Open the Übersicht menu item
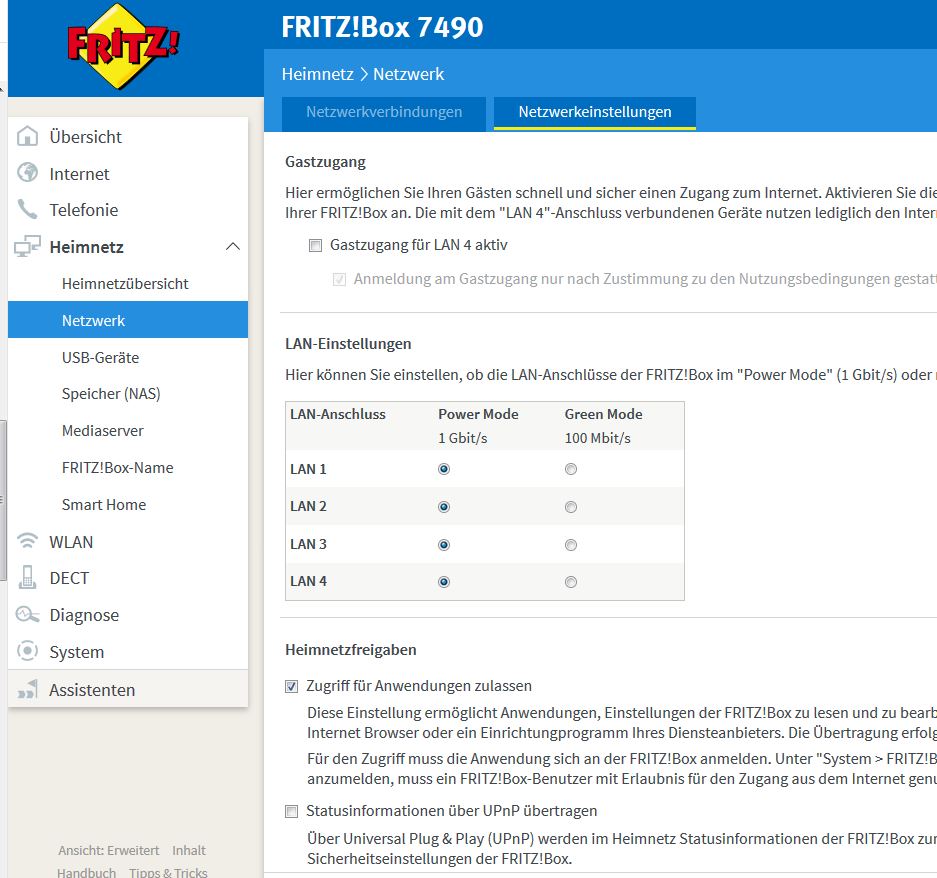 pyautogui.click(x=128, y=136)
